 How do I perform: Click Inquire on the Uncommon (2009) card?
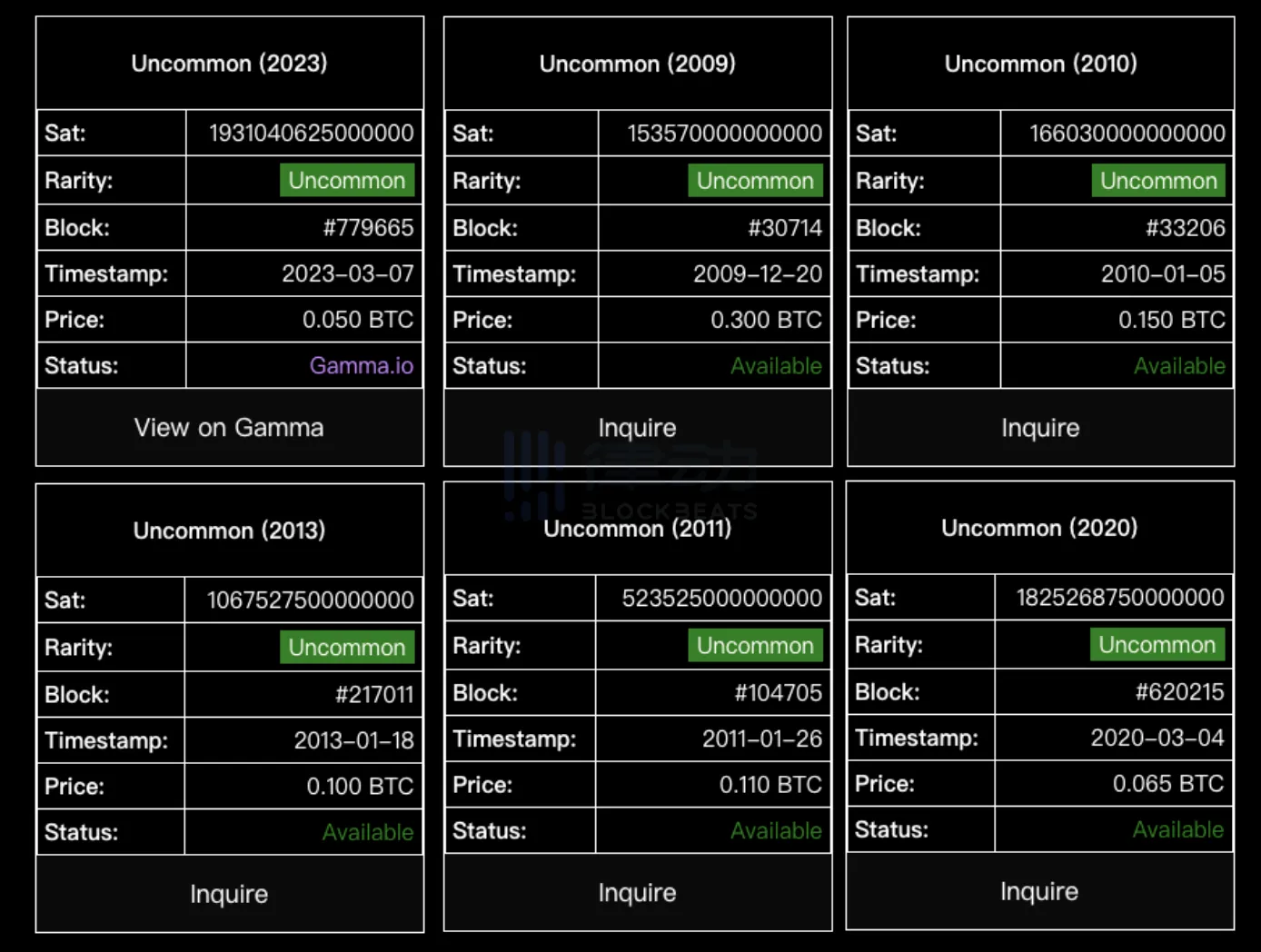(637, 428)
